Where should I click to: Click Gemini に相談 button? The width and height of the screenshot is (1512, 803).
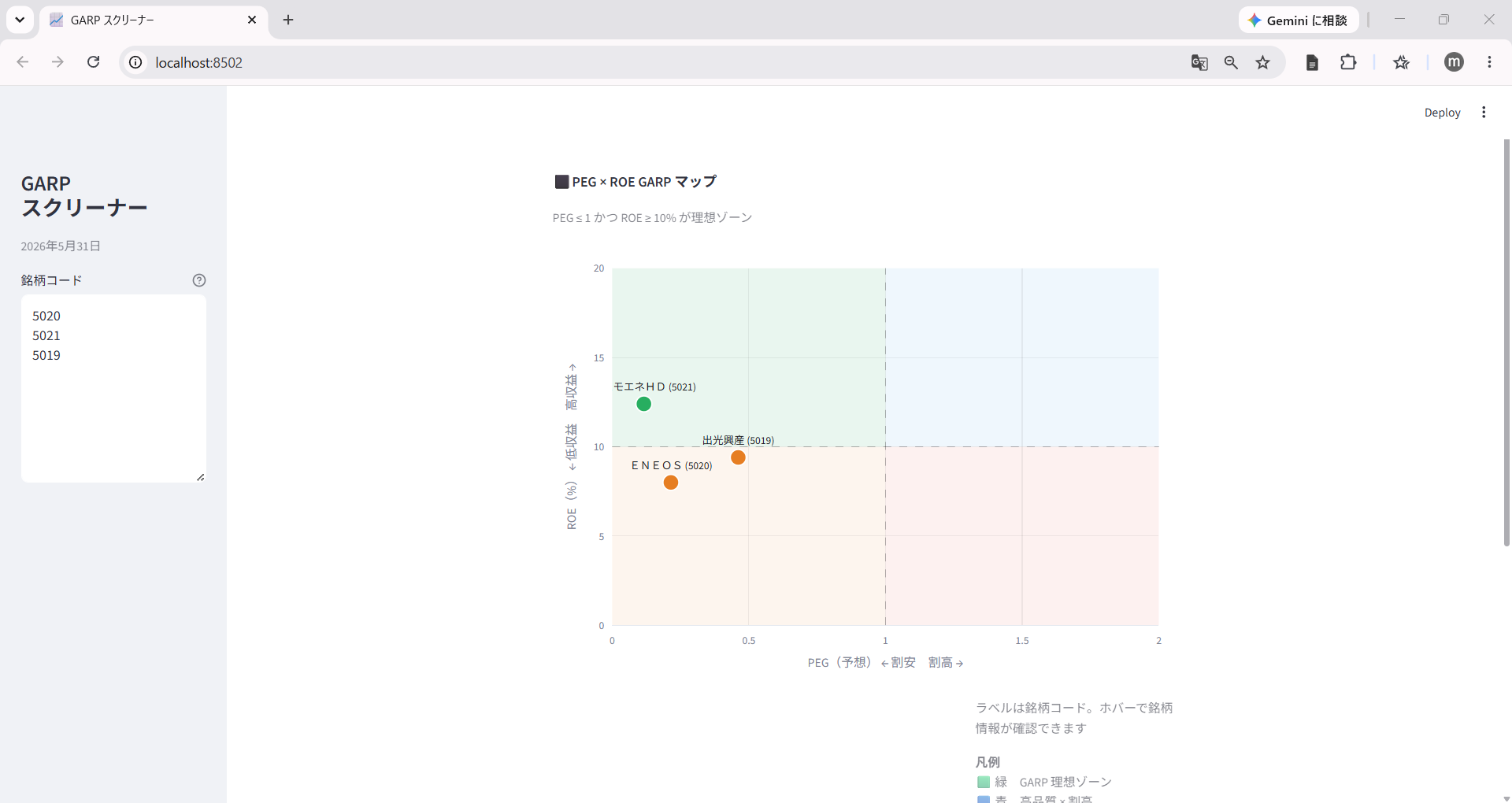[1298, 20]
